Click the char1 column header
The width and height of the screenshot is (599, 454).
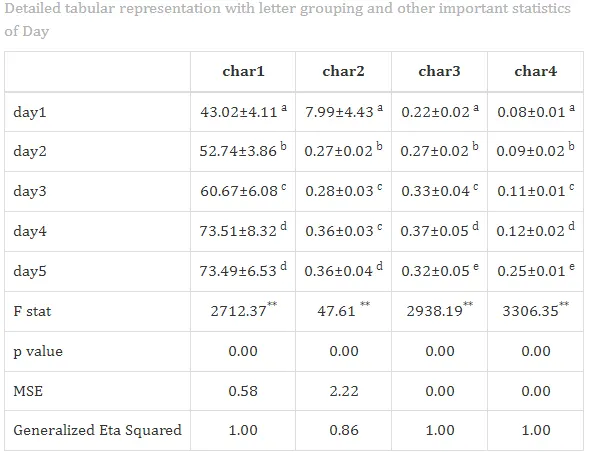tap(243, 71)
